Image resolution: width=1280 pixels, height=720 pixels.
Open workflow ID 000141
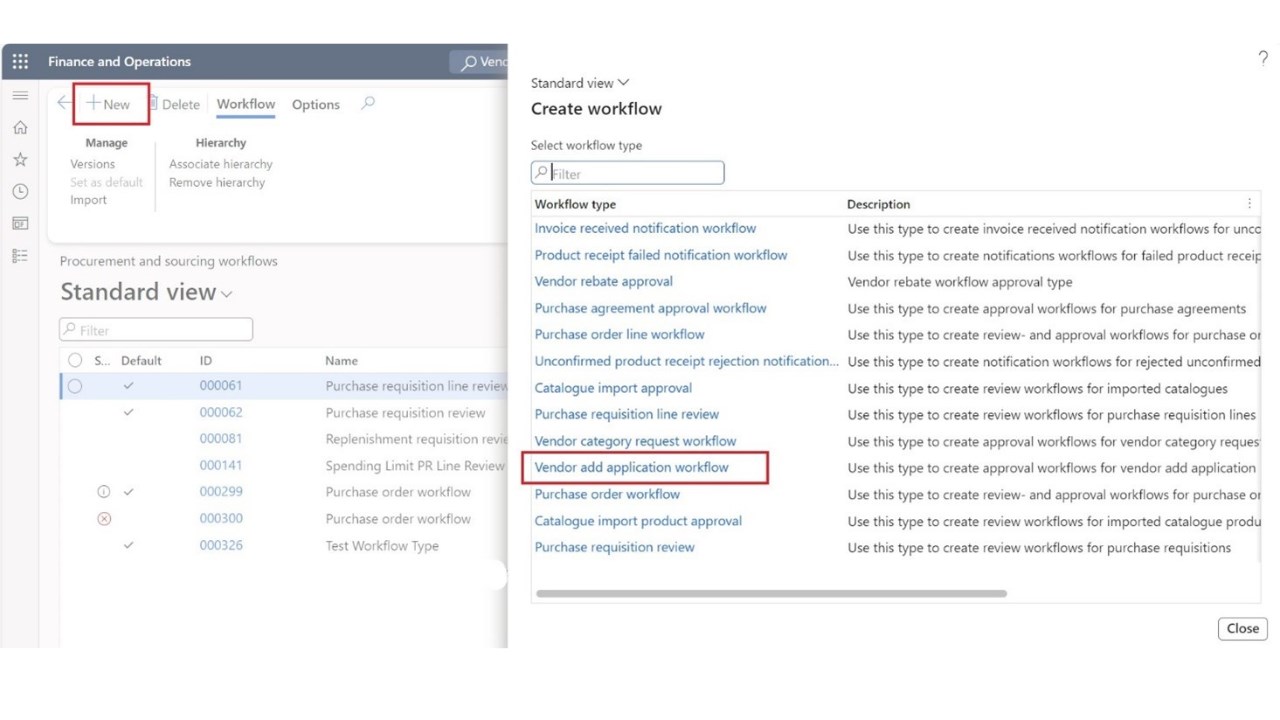click(x=221, y=466)
